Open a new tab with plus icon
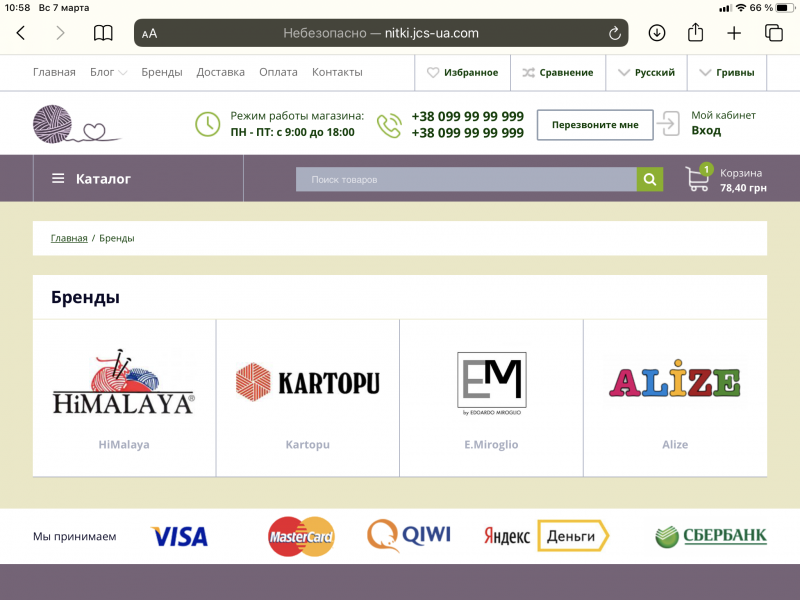The image size is (800, 600). point(734,33)
